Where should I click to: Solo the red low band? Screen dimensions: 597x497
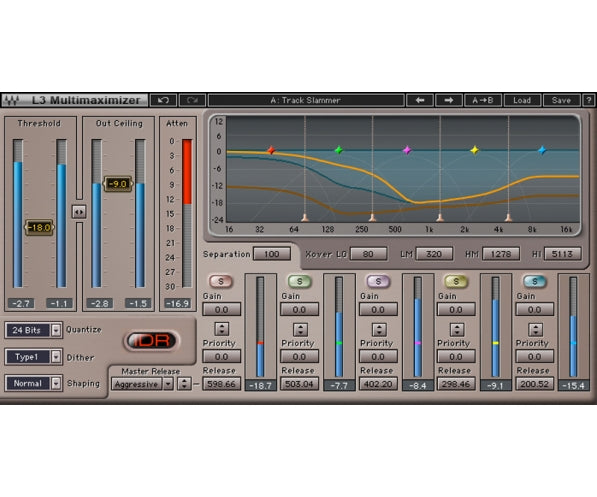click(x=221, y=281)
